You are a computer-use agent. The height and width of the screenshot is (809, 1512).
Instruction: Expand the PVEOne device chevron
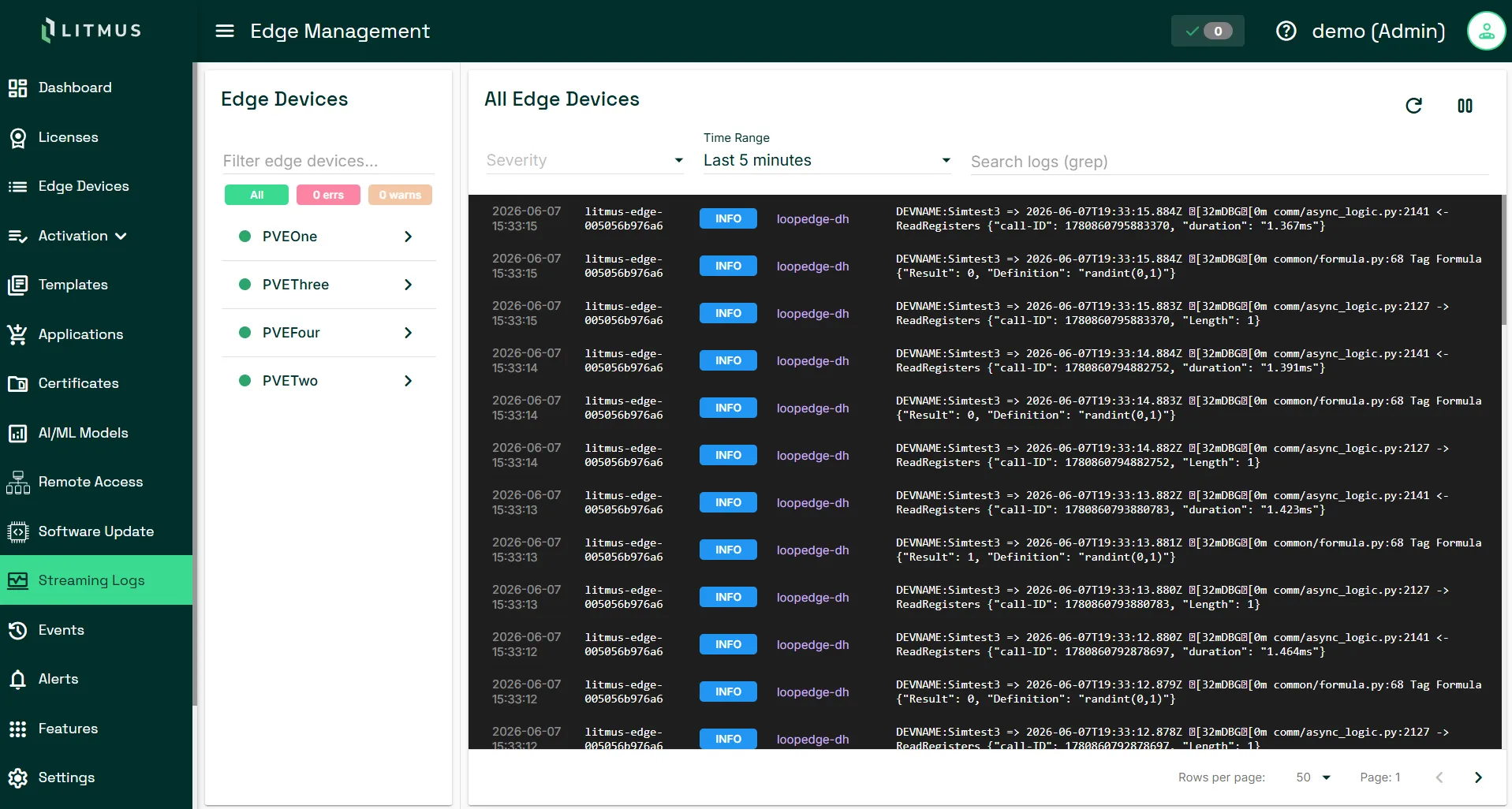pos(408,237)
